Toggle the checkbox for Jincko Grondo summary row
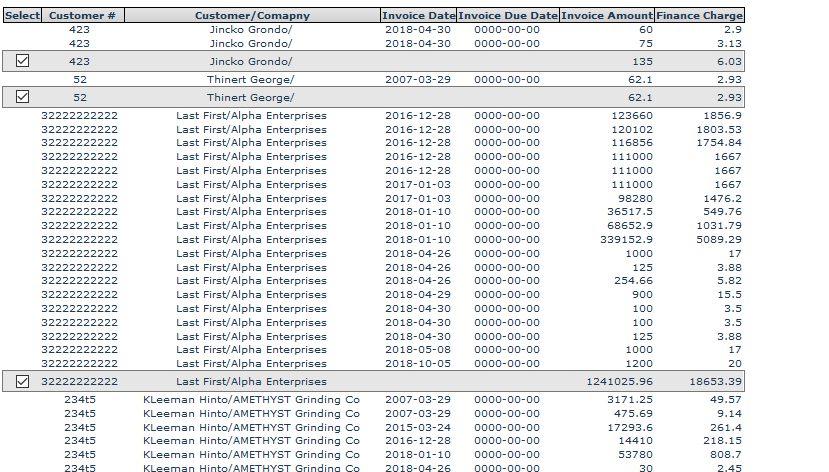This screenshot has width=829, height=472. pyautogui.click(x=23, y=61)
